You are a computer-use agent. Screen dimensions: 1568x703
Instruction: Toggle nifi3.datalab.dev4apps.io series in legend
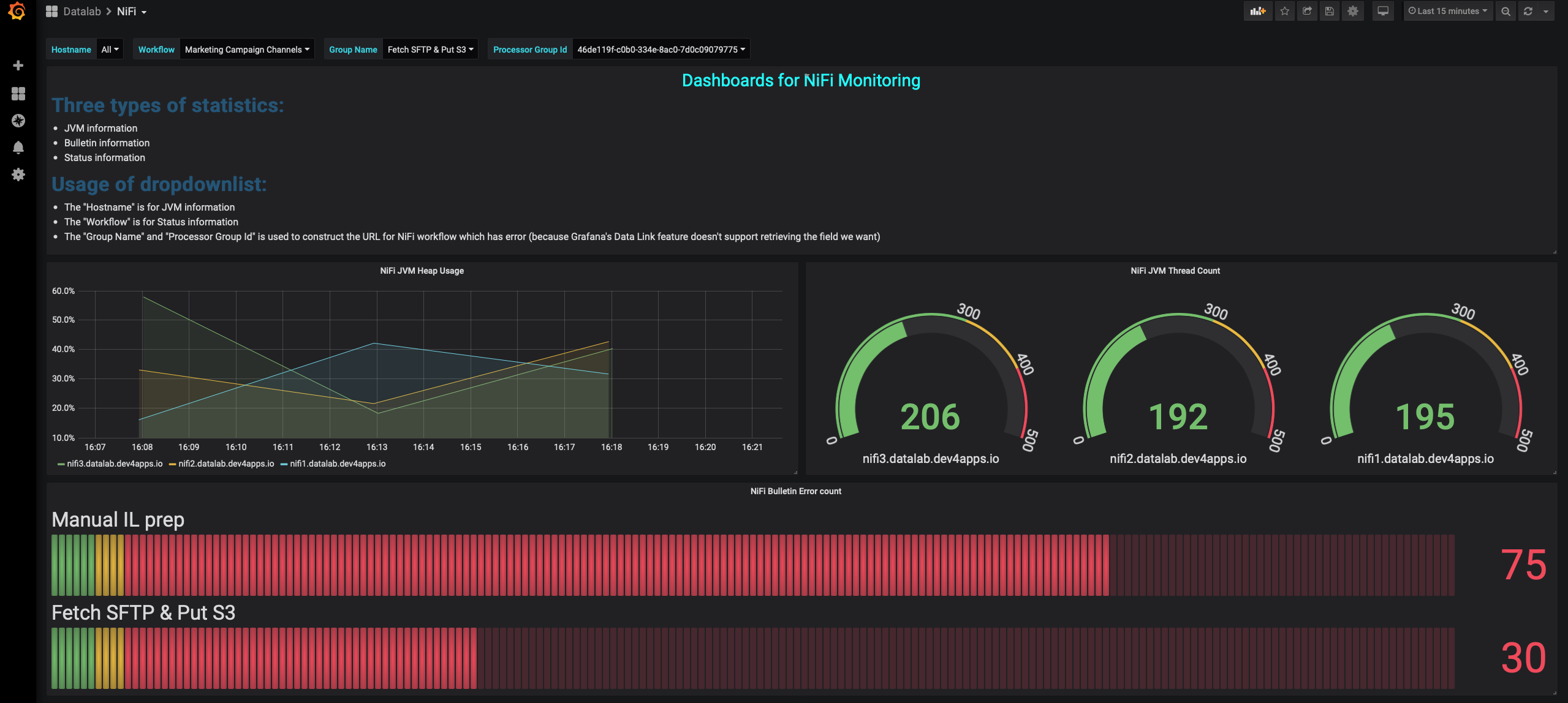tap(114, 464)
